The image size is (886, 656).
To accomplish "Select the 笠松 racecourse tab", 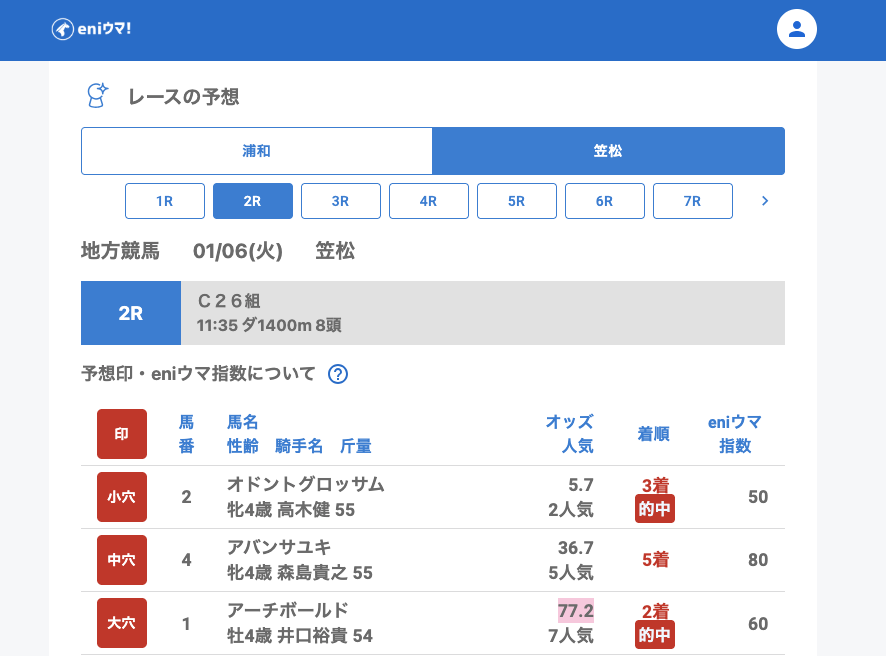I will coord(608,151).
